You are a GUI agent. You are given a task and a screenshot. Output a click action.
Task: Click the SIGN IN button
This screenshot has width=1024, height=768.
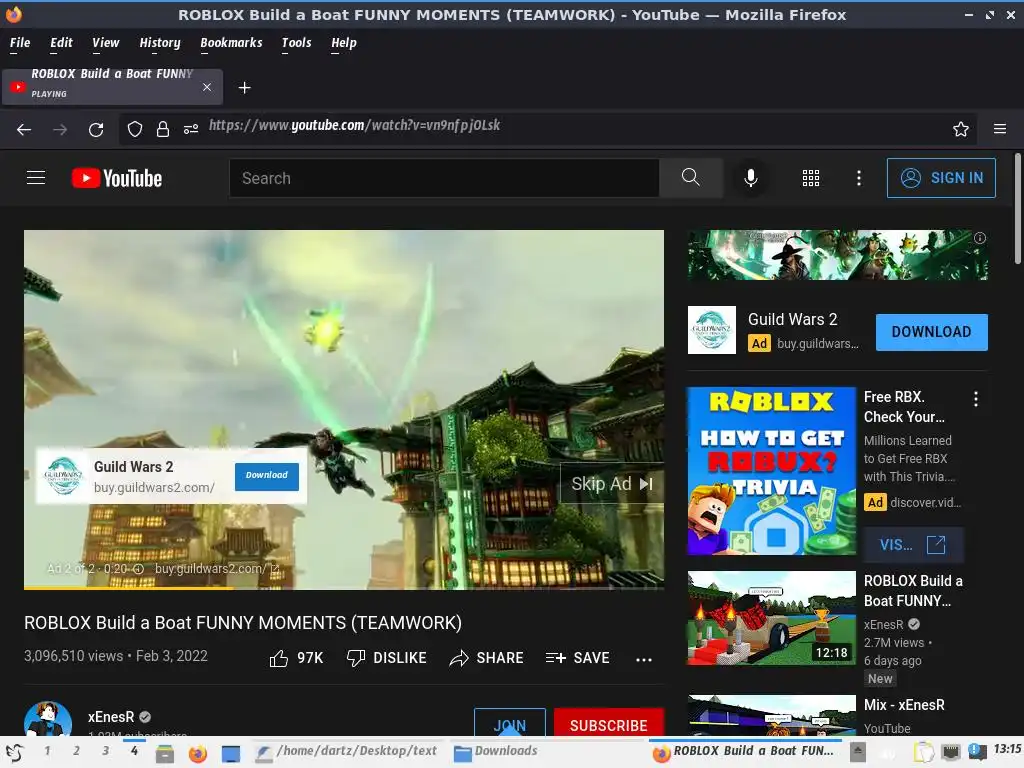point(941,178)
